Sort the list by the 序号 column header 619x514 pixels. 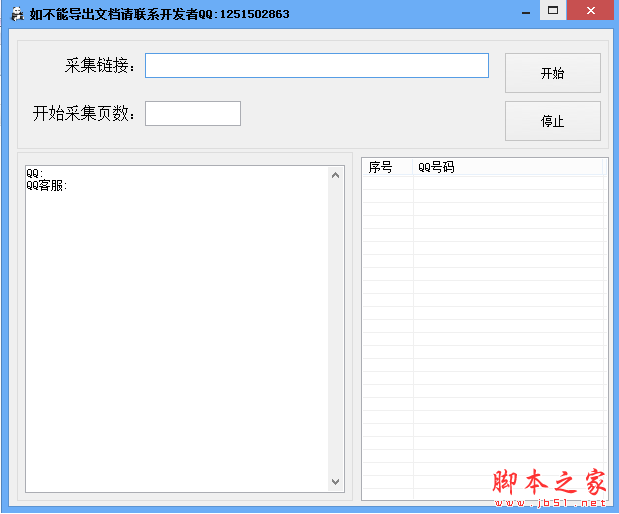coord(387,167)
